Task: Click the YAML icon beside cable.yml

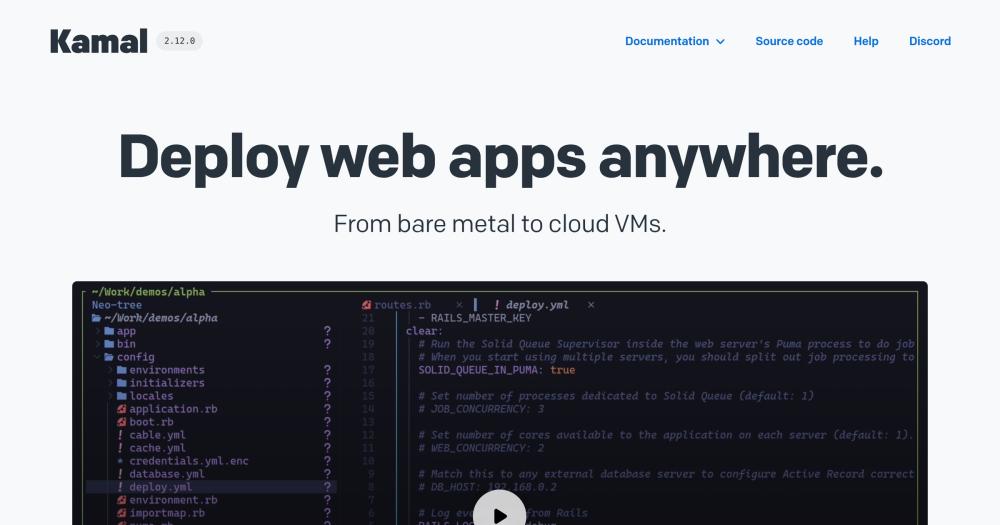Action: (x=120, y=435)
